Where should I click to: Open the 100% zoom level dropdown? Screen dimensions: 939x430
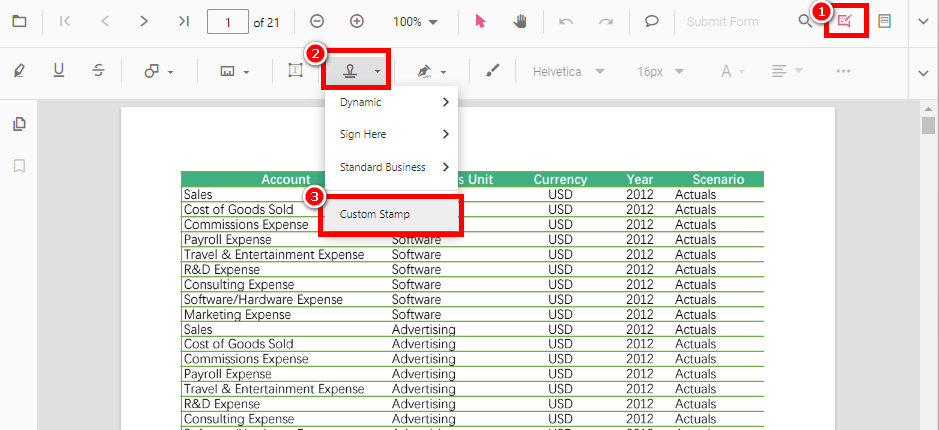tap(414, 21)
